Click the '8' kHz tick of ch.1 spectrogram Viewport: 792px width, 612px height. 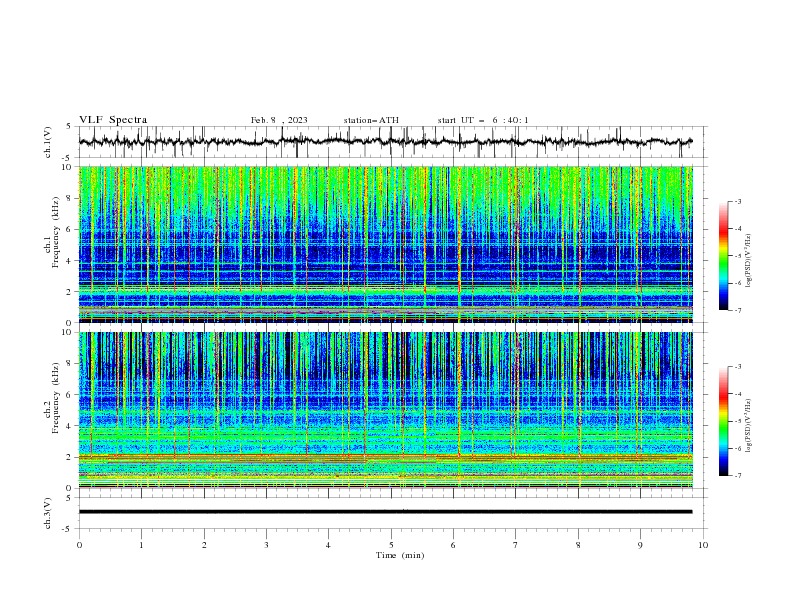[x=71, y=198]
